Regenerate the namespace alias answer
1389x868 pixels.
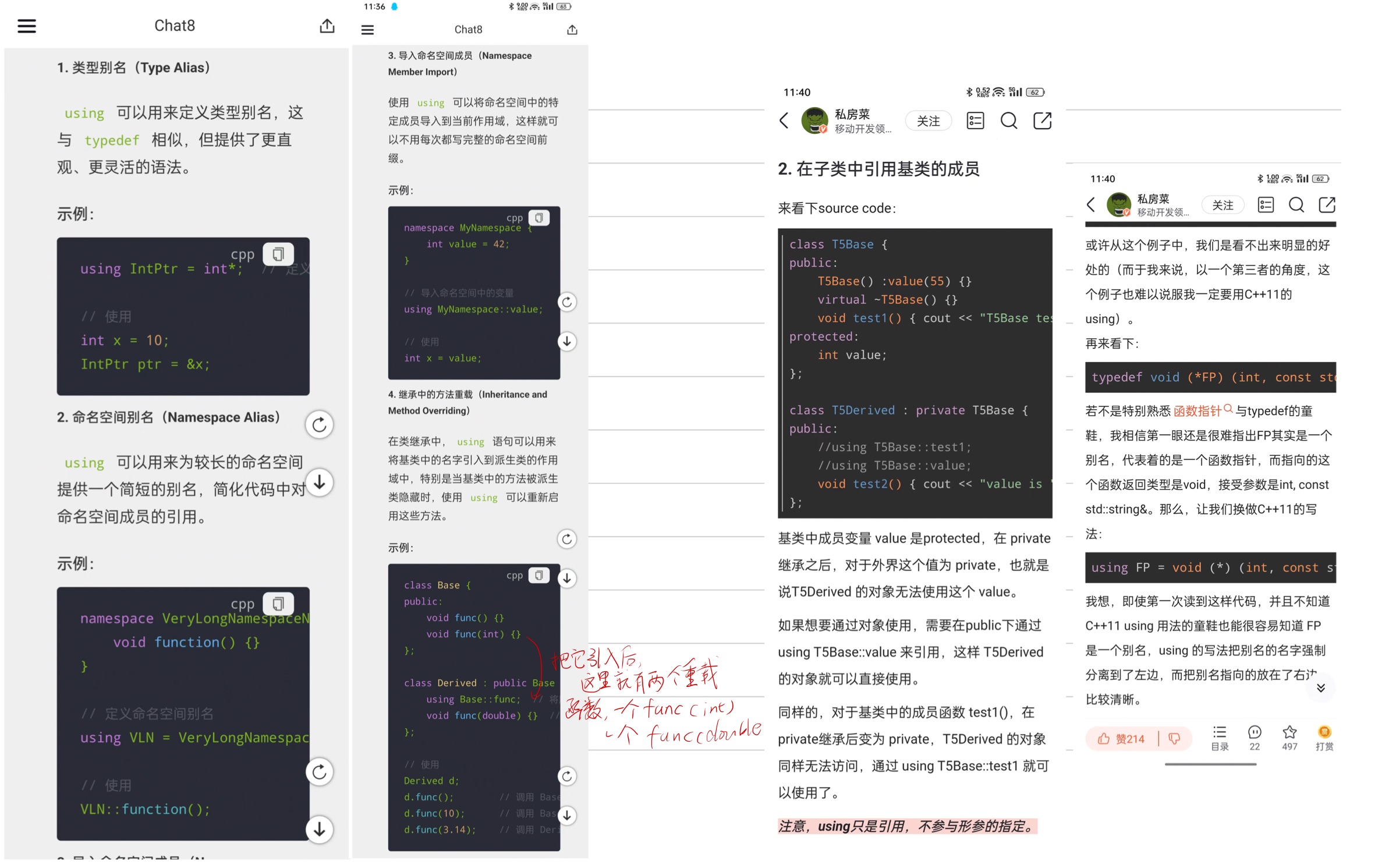[x=320, y=424]
